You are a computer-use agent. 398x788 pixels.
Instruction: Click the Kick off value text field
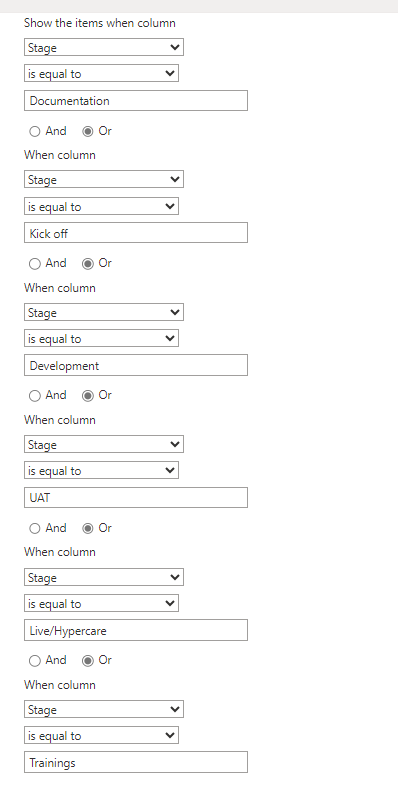pyautogui.click(x=136, y=233)
